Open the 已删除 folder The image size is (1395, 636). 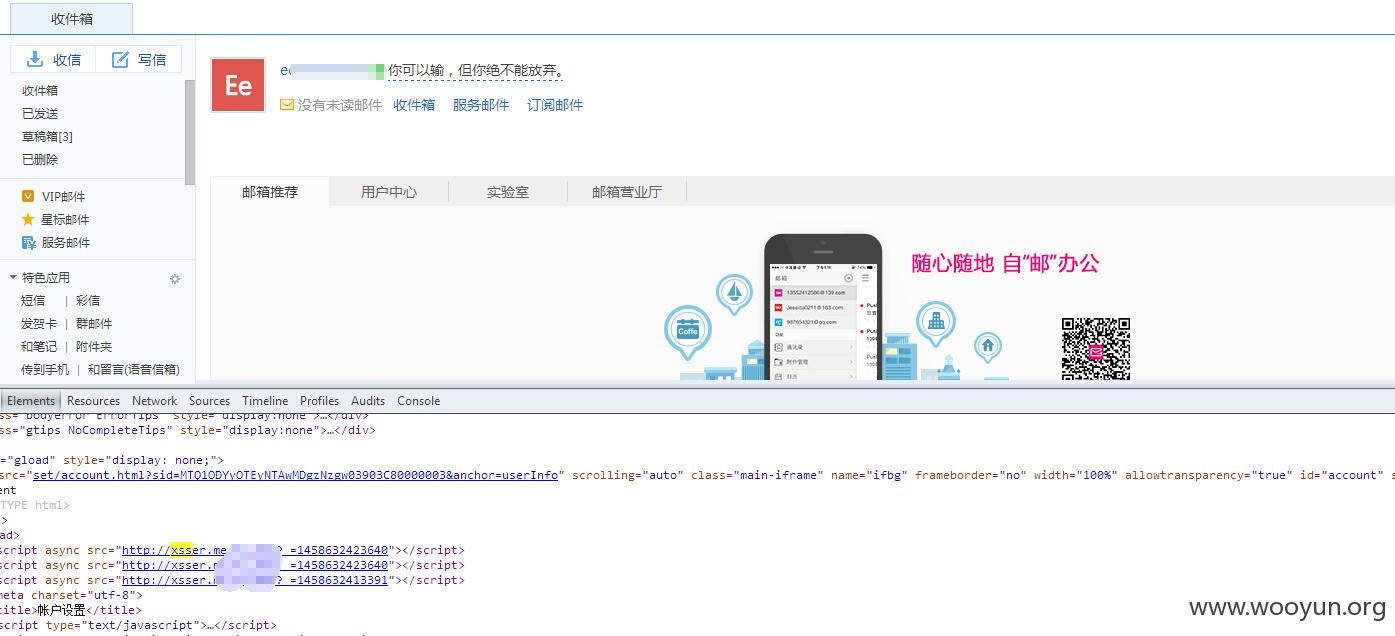pos(40,159)
